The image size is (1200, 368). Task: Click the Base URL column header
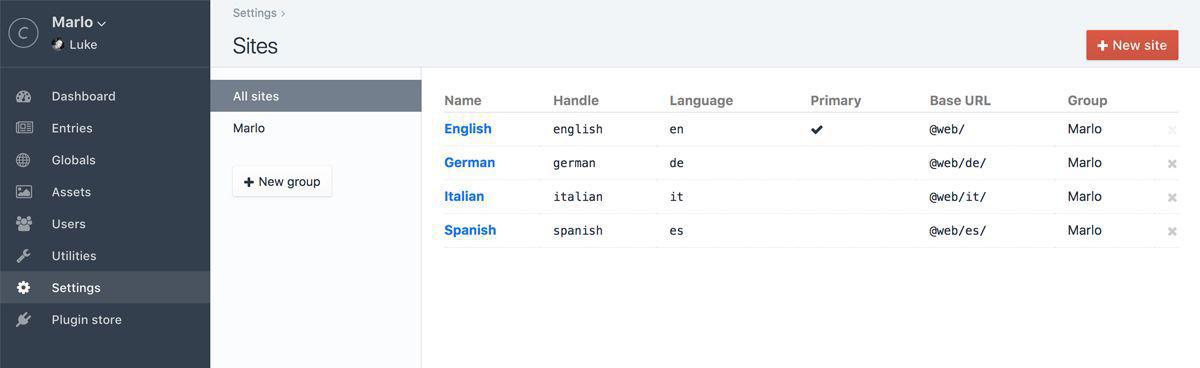click(960, 100)
